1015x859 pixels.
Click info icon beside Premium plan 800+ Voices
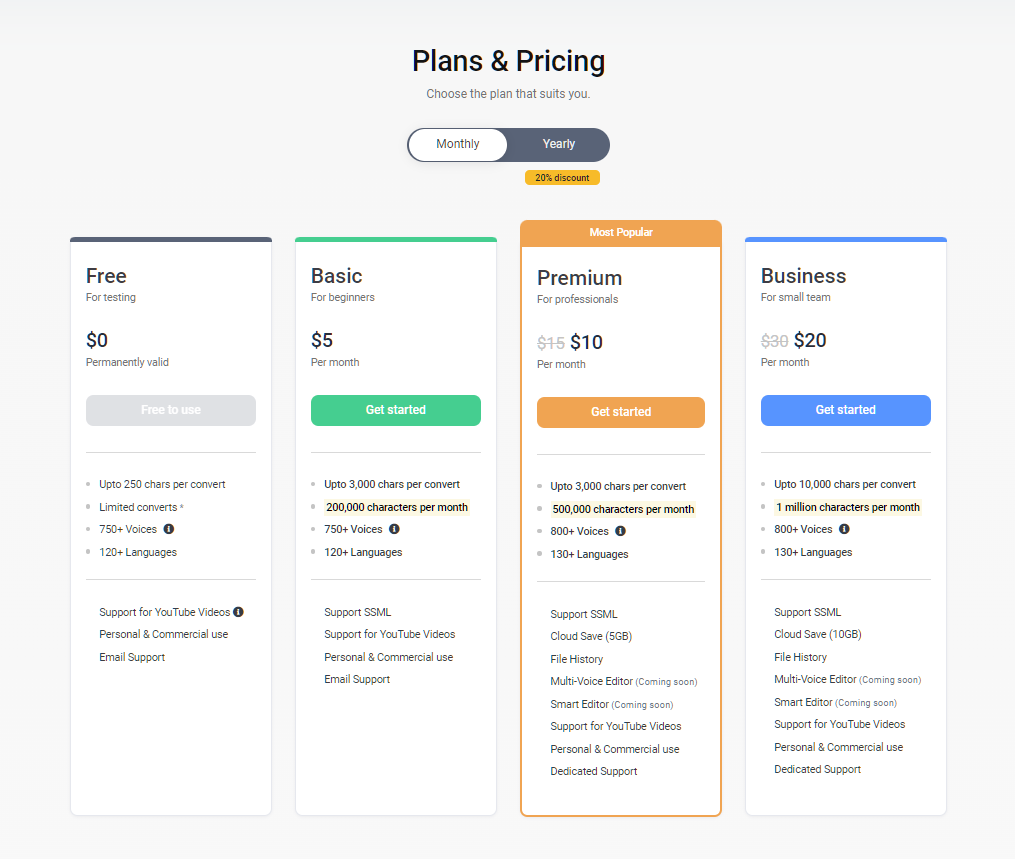click(x=620, y=531)
